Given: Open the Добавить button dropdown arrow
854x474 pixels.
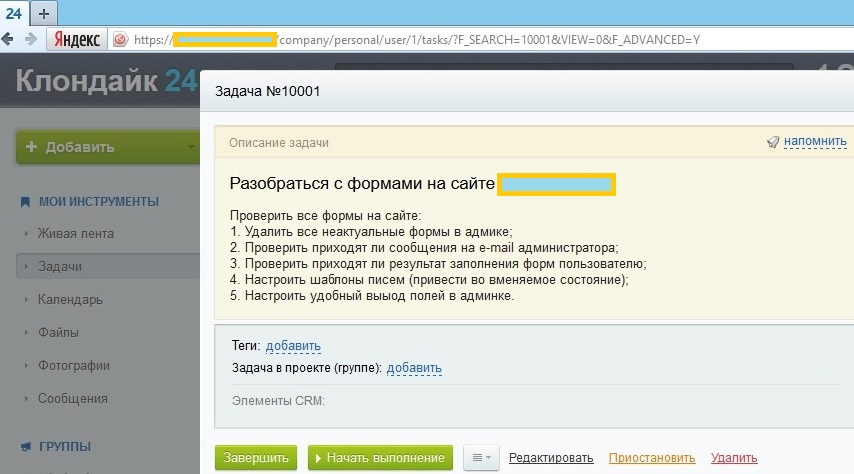Looking at the screenshot, I should (x=191, y=147).
